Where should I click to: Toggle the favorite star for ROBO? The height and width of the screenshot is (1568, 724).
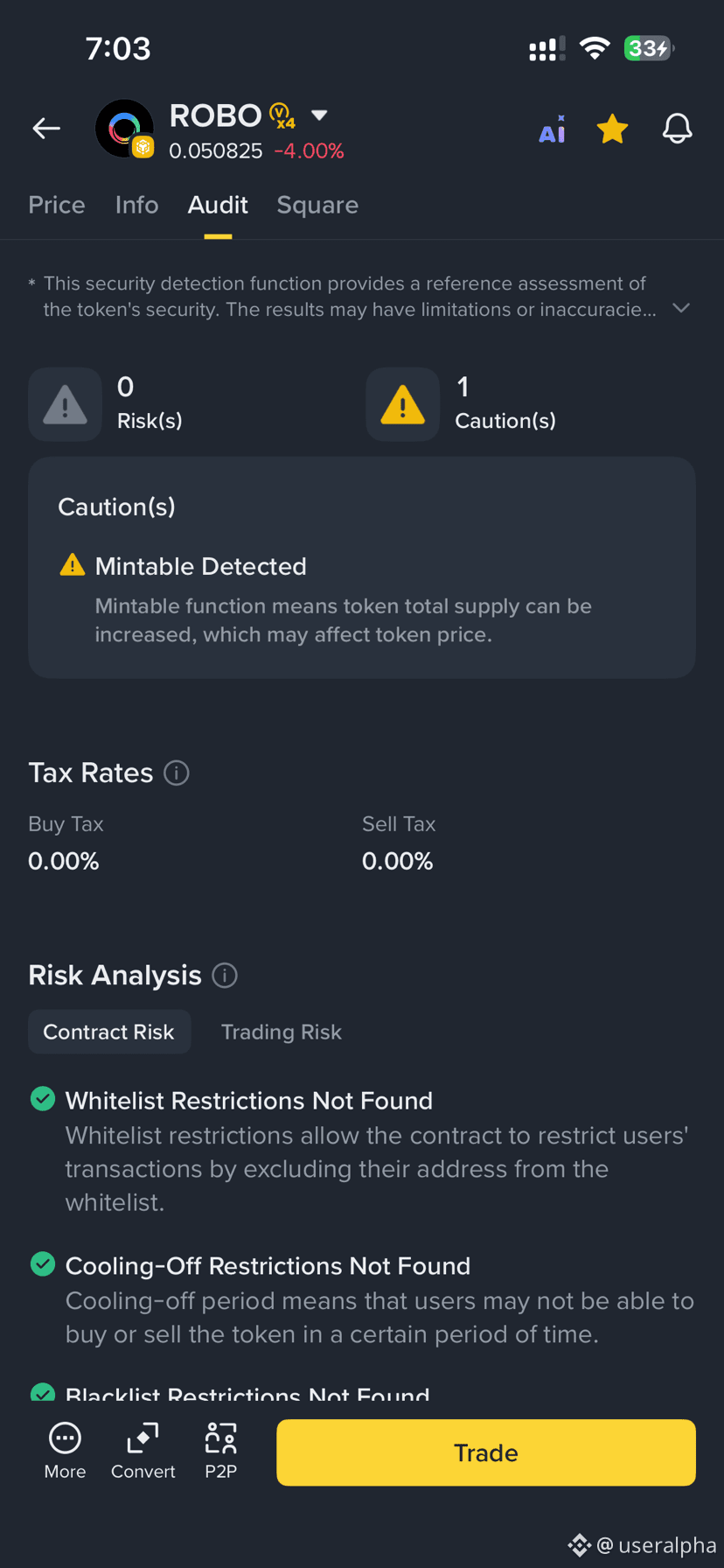tap(612, 129)
